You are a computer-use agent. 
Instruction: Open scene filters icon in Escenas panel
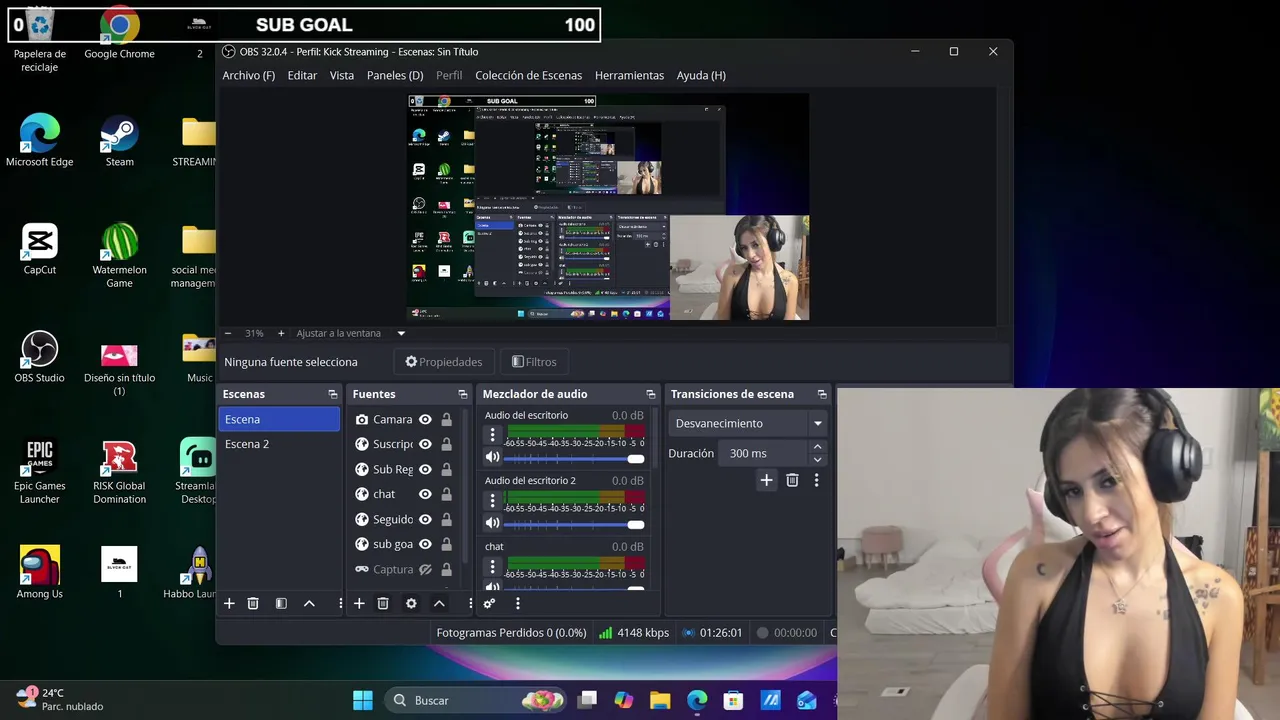click(281, 603)
